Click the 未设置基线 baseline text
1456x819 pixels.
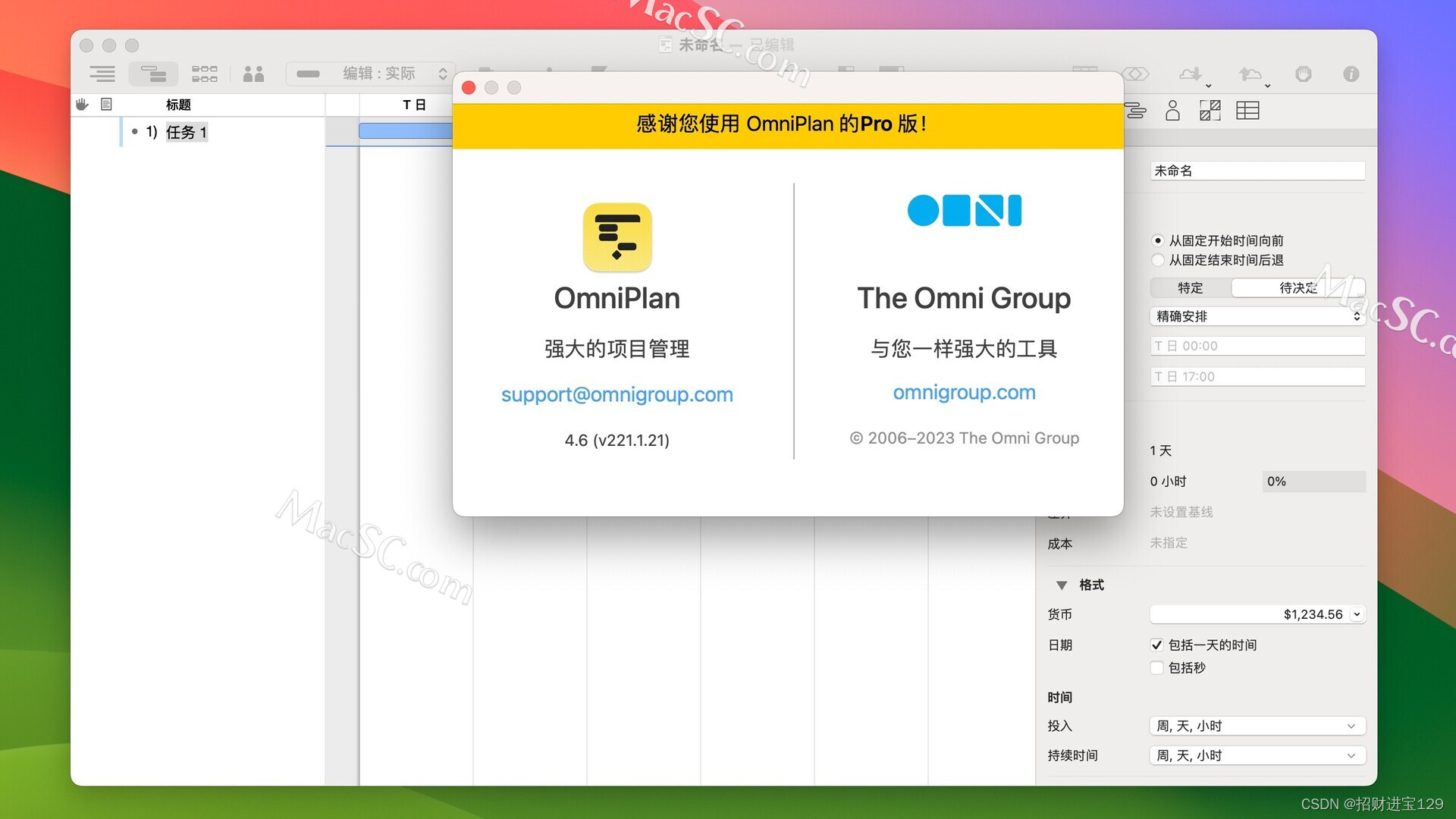(1181, 512)
